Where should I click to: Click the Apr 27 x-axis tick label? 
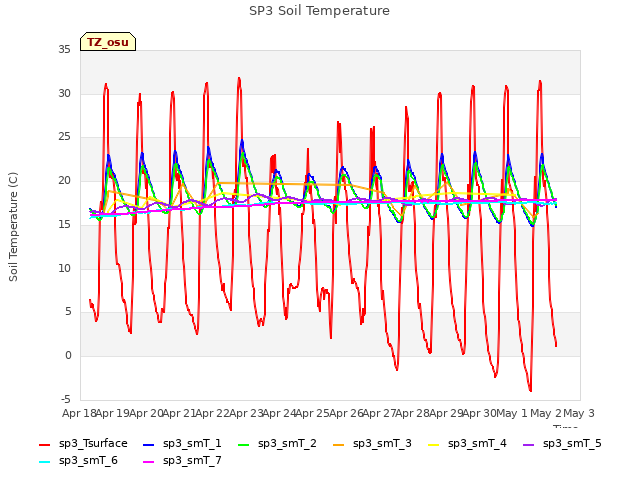point(380,413)
